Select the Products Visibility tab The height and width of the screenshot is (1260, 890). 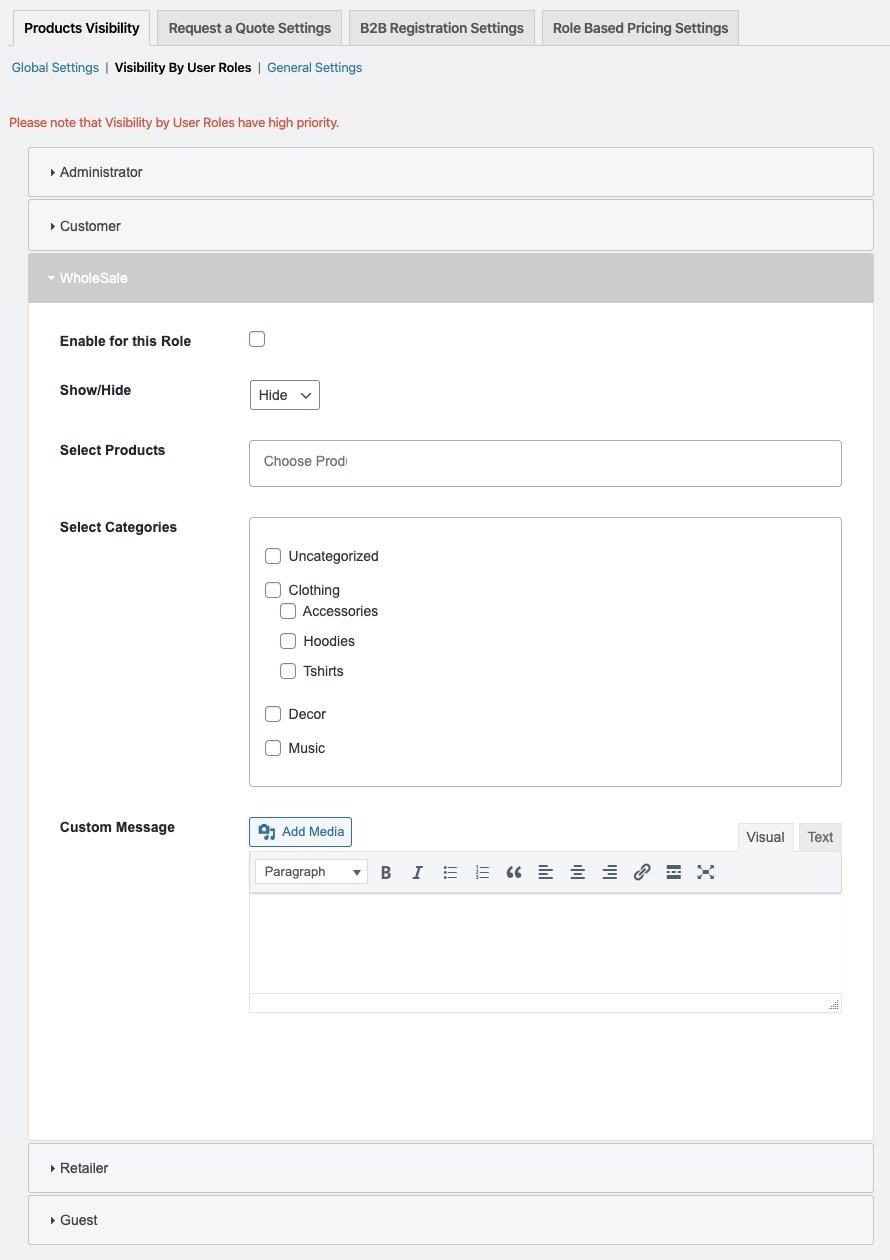coord(82,28)
